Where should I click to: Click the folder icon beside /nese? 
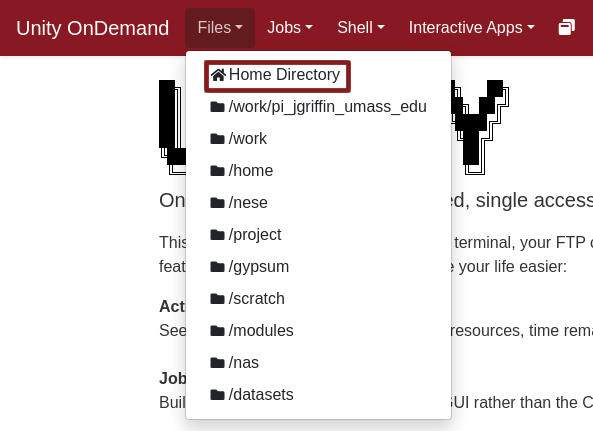pos(217,203)
